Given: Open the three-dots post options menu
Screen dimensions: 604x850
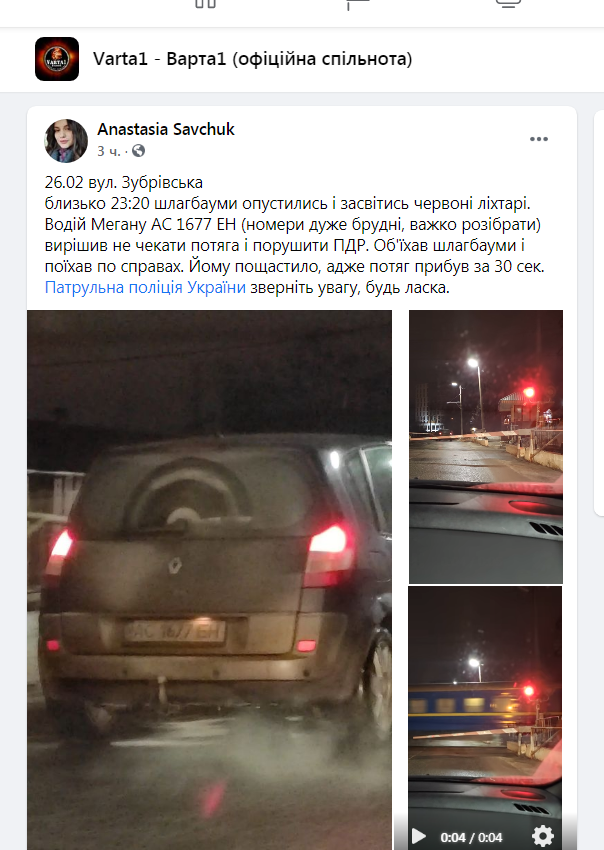Looking at the screenshot, I should tap(538, 139).
